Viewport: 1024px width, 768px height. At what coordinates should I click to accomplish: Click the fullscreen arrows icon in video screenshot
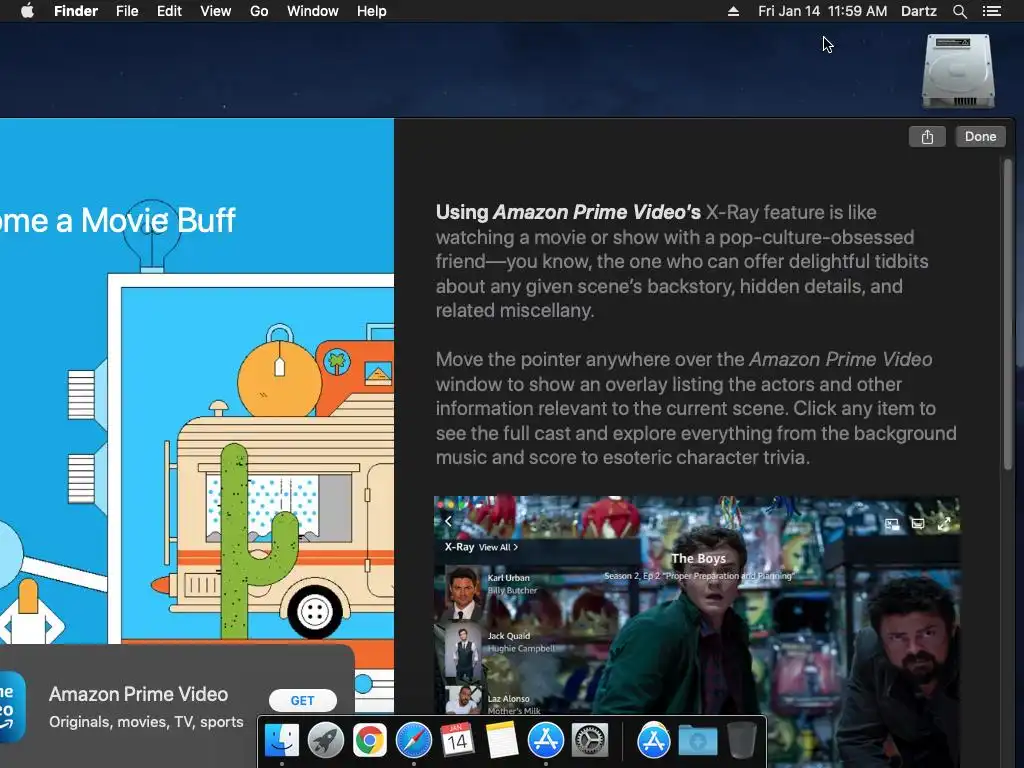(944, 524)
